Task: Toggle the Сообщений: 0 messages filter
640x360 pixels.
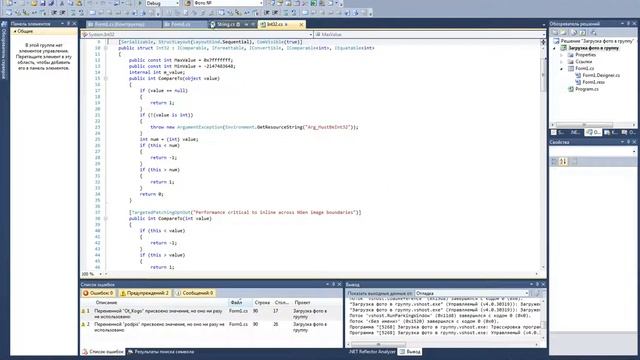Action: tap(194, 293)
